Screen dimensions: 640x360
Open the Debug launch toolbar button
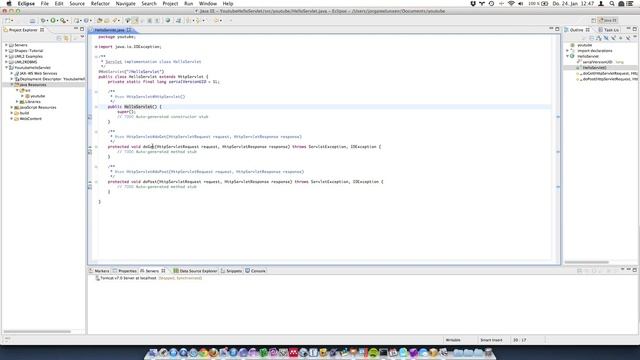[x=43, y=20]
